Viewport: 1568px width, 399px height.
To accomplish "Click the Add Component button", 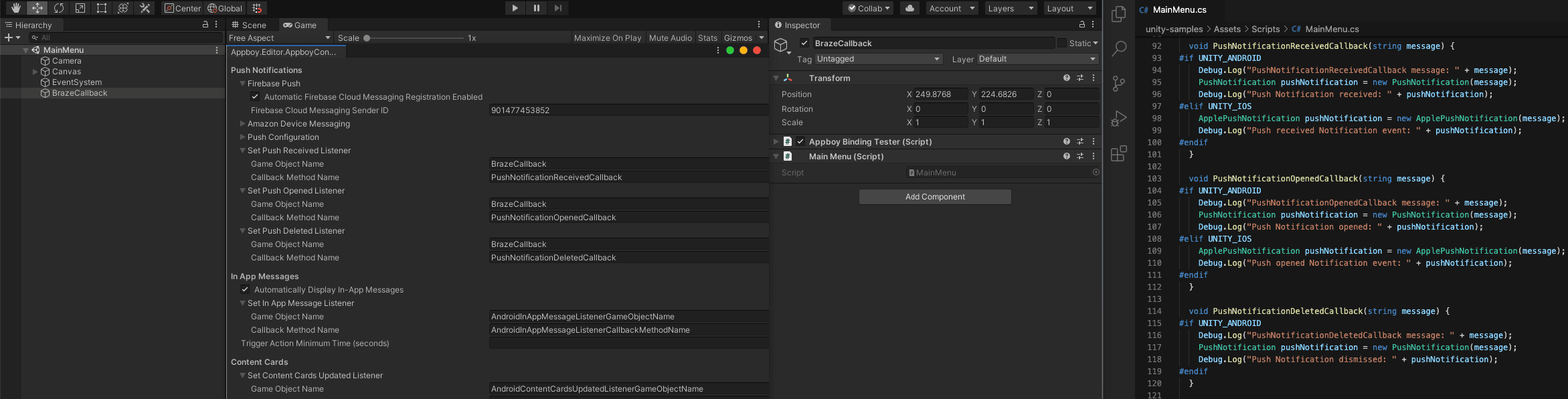I will (935, 197).
